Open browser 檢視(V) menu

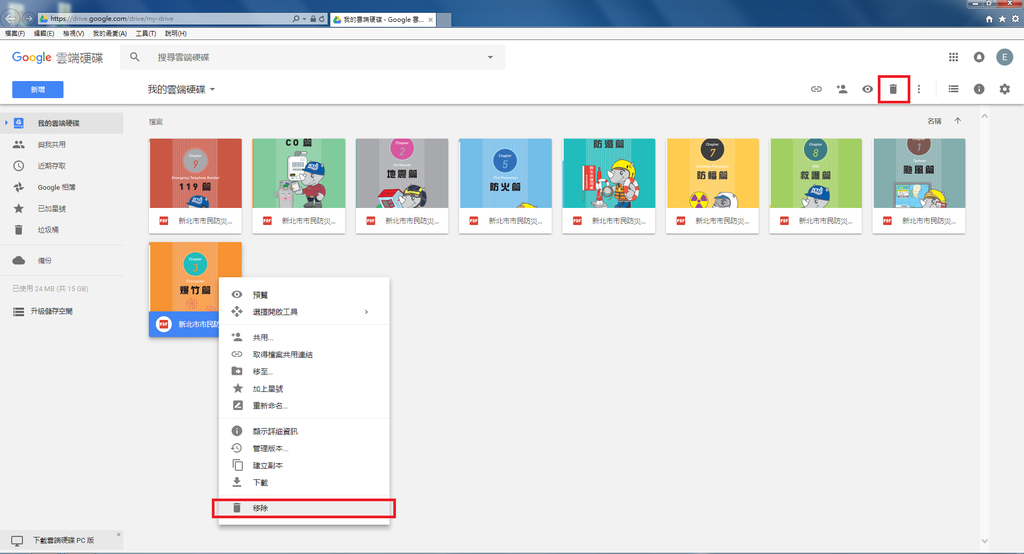click(x=73, y=33)
